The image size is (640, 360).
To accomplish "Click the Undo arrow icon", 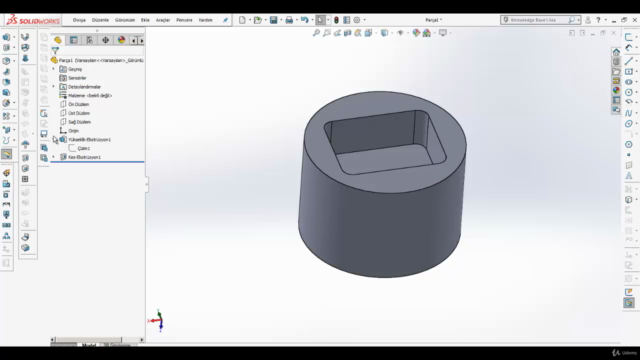I will tap(304, 20).
